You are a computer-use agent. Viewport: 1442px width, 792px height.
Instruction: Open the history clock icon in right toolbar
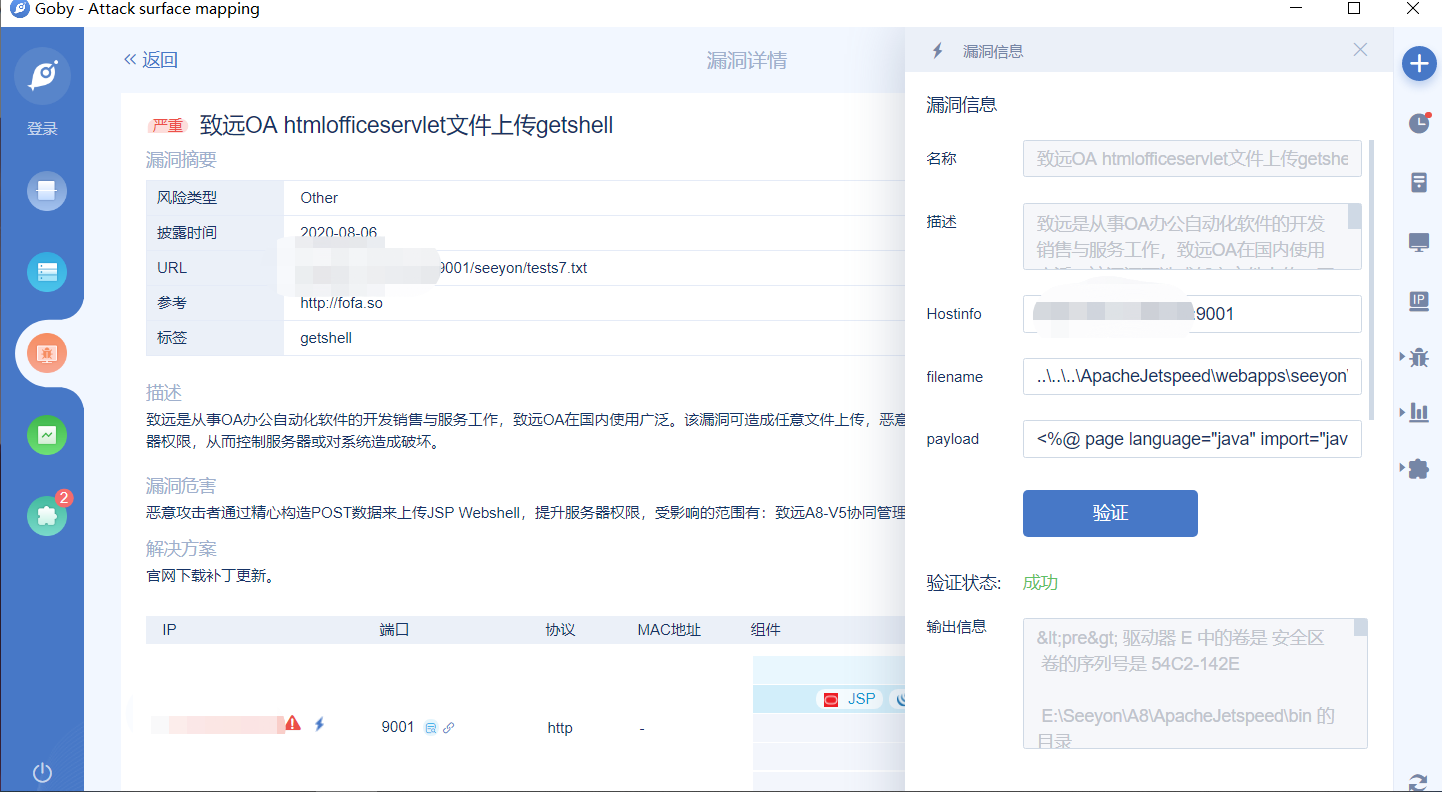coord(1418,123)
